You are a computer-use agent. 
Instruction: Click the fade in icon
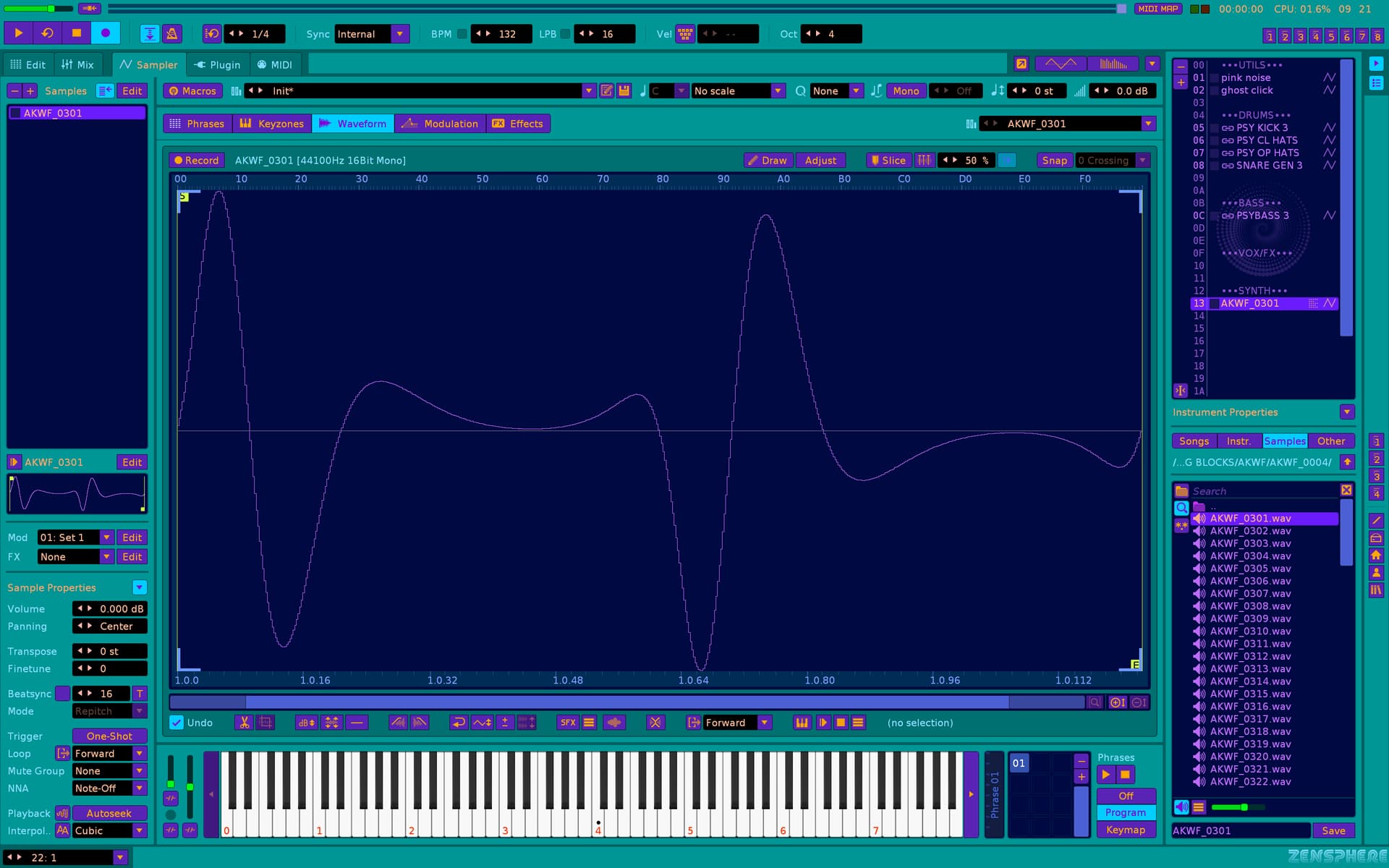[x=398, y=723]
